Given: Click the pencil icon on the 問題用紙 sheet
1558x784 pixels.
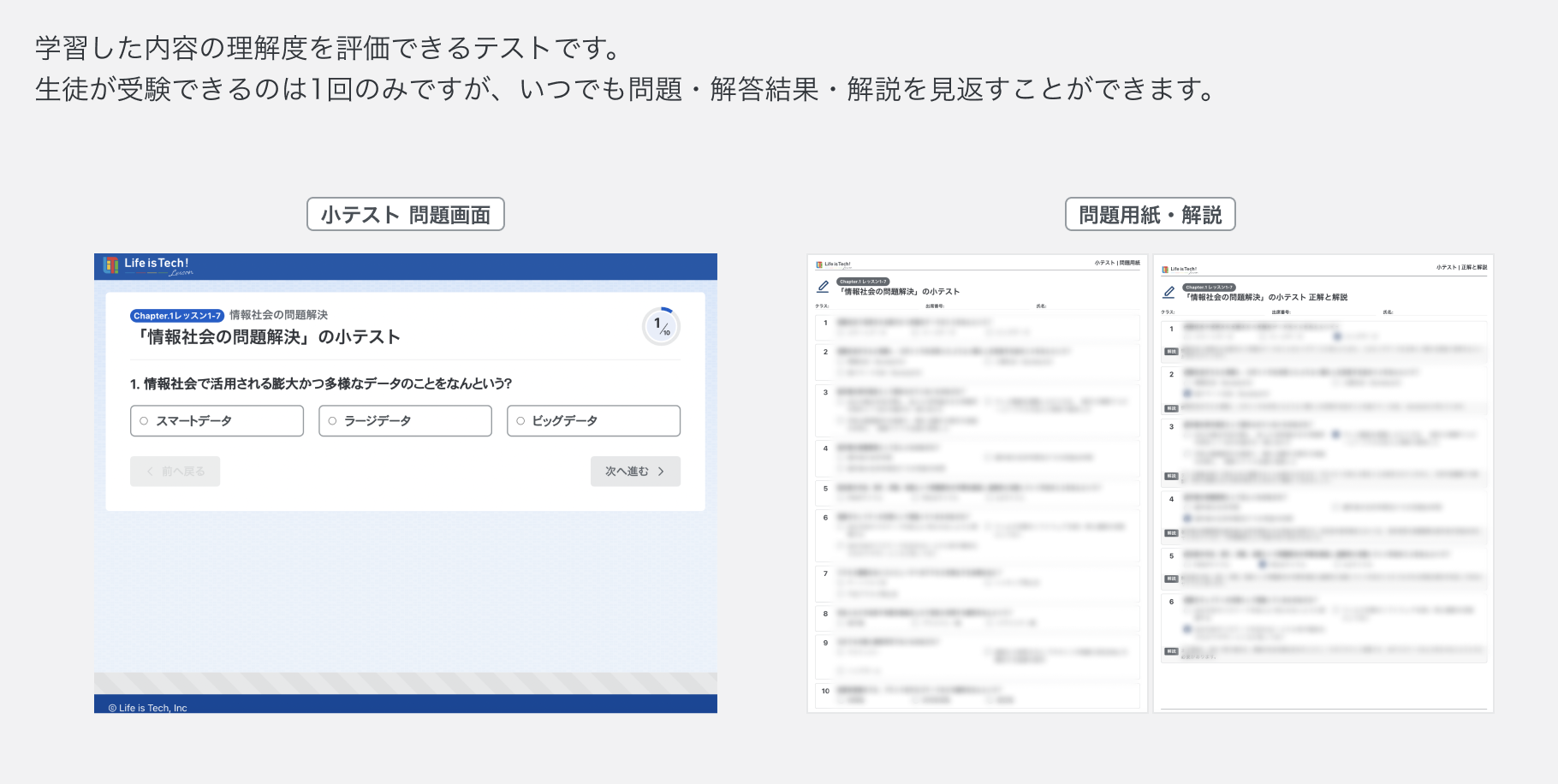Looking at the screenshot, I should point(823,287).
